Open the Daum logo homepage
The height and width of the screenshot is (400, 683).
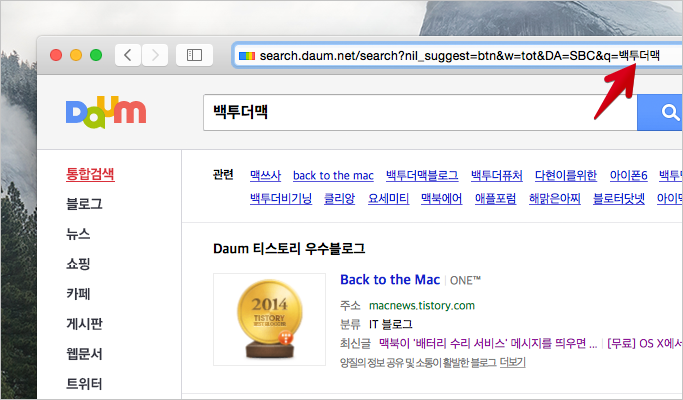pyautogui.click(x=106, y=112)
